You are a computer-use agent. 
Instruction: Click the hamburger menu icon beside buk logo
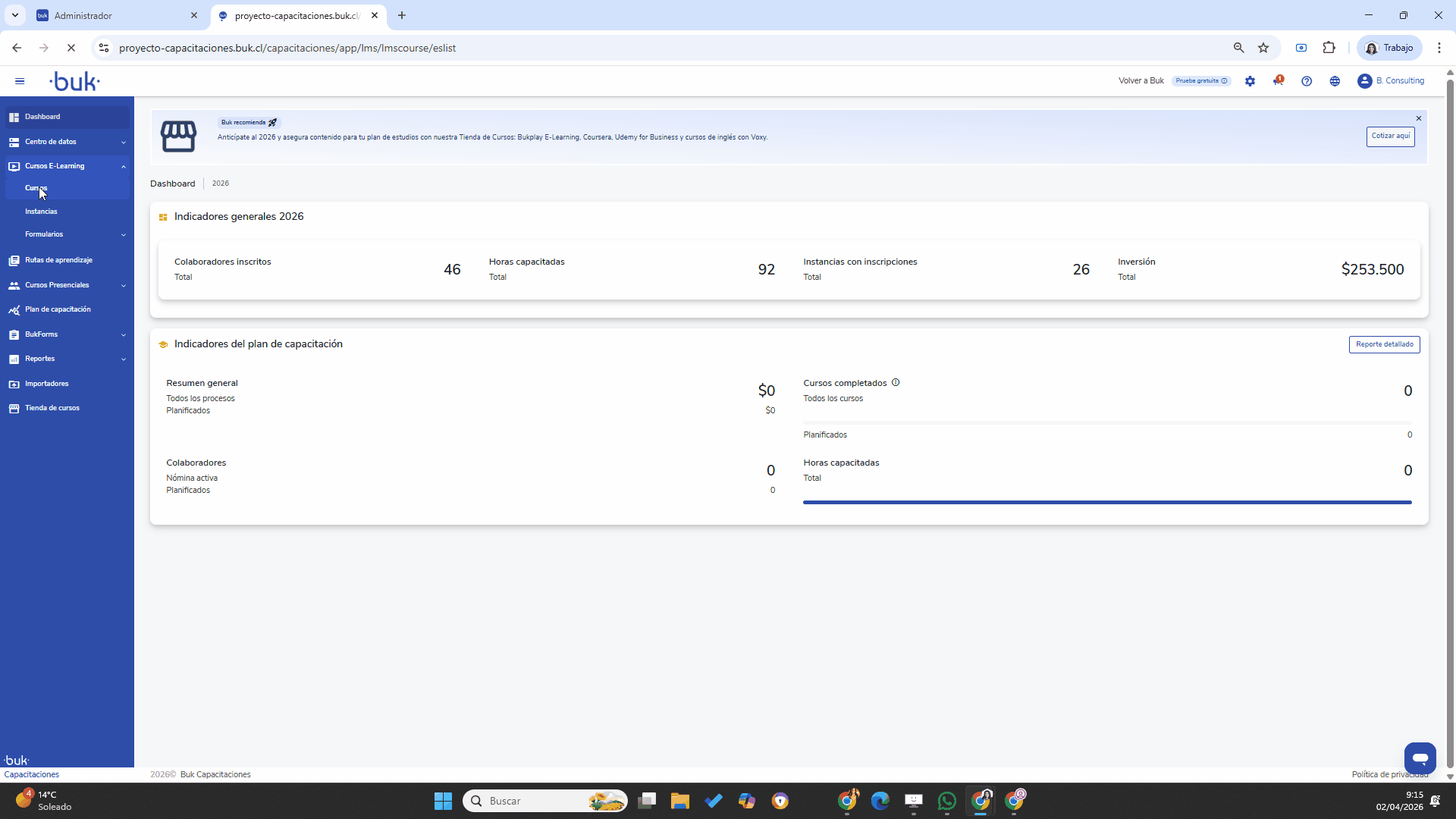tap(20, 81)
